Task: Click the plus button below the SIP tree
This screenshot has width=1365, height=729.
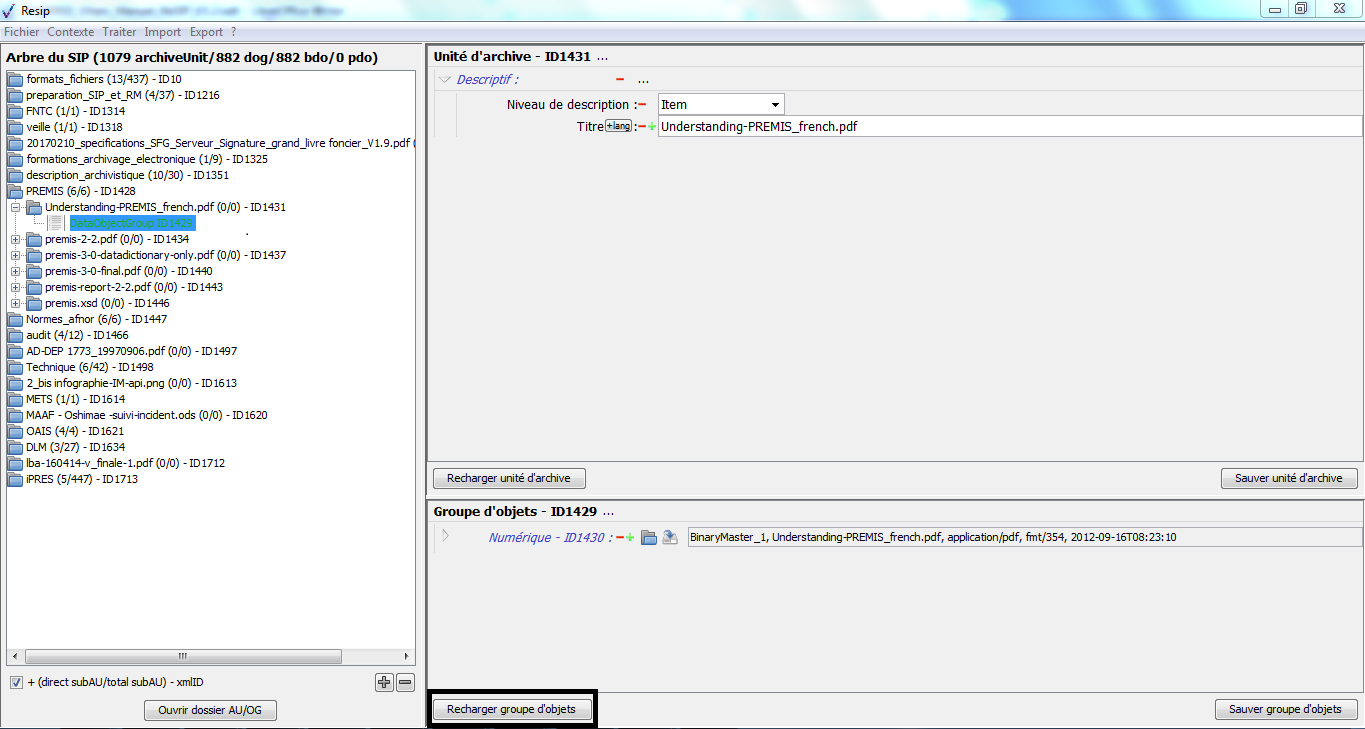Action: 384,683
